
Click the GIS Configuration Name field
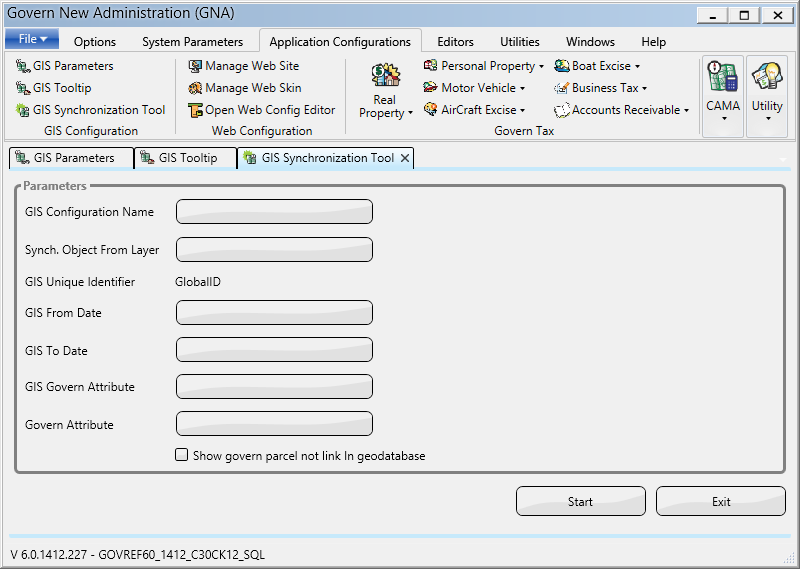[x=274, y=212]
